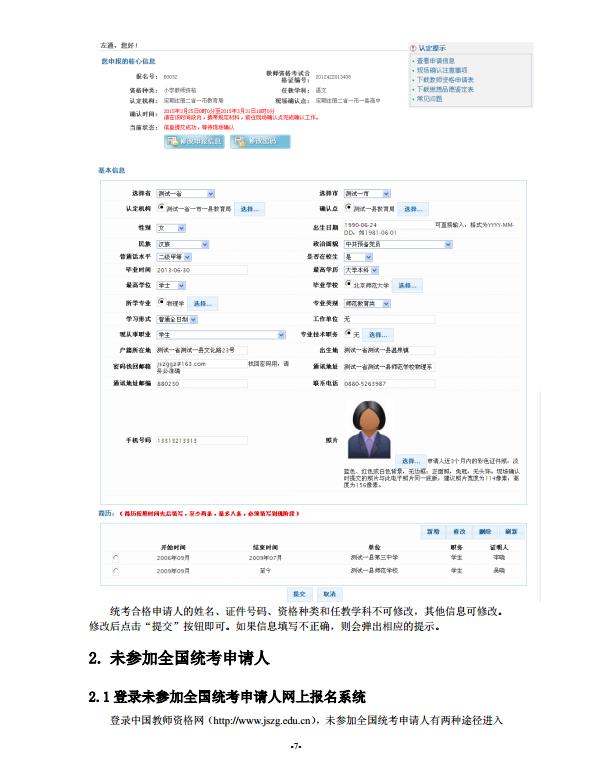Click the 新增 resume button

(433, 532)
